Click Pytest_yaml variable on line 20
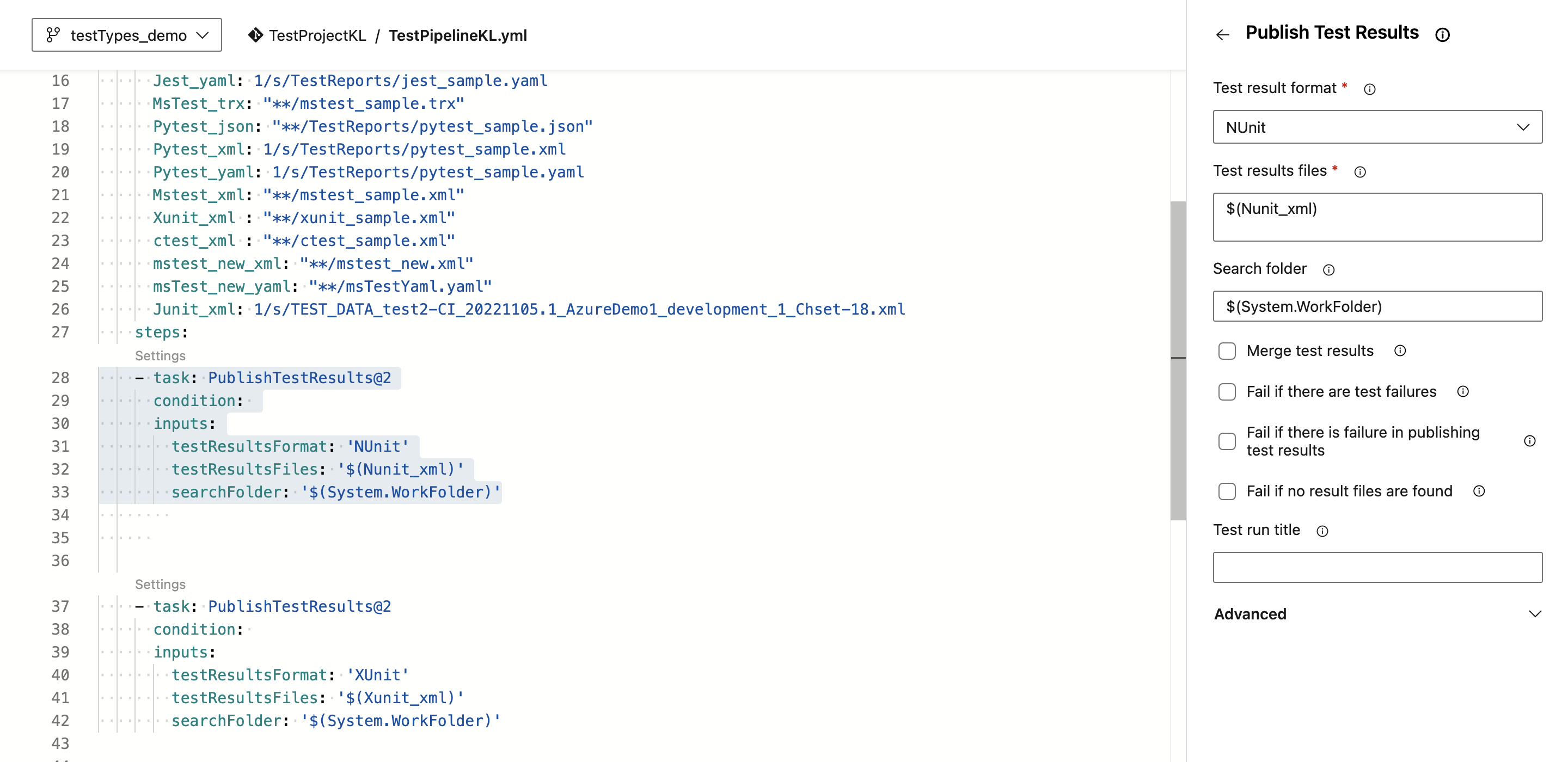The height and width of the screenshot is (762, 1568). (203, 172)
